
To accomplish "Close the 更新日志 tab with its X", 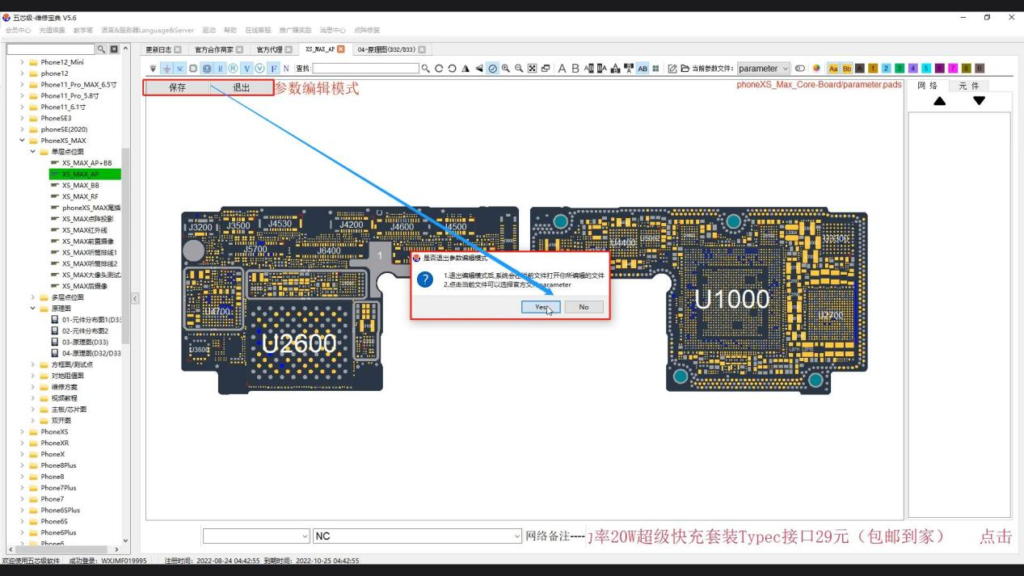I will click(x=178, y=50).
